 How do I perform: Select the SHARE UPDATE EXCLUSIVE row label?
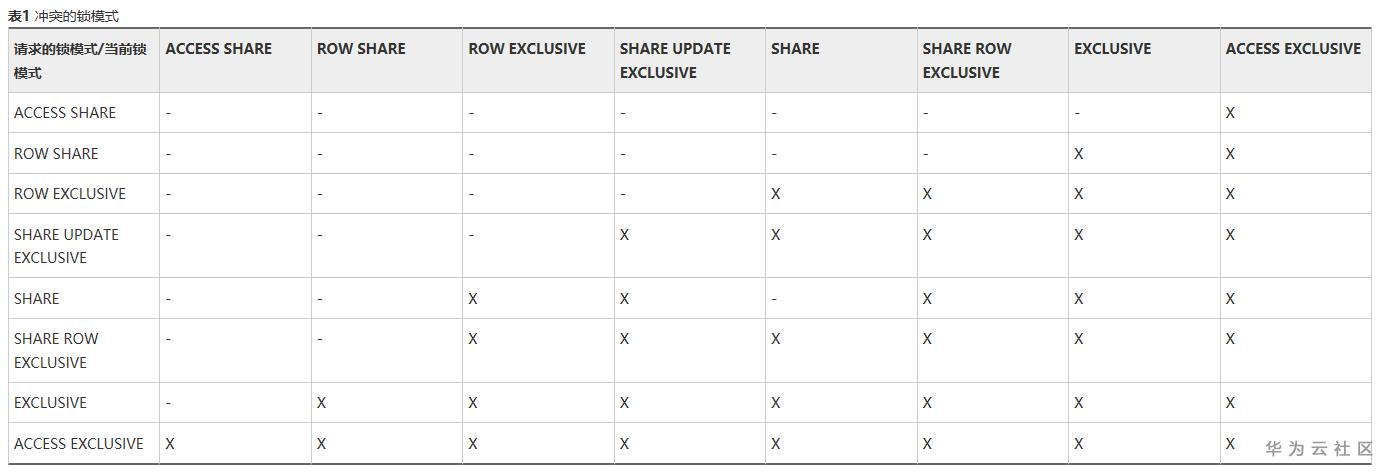pos(66,246)
